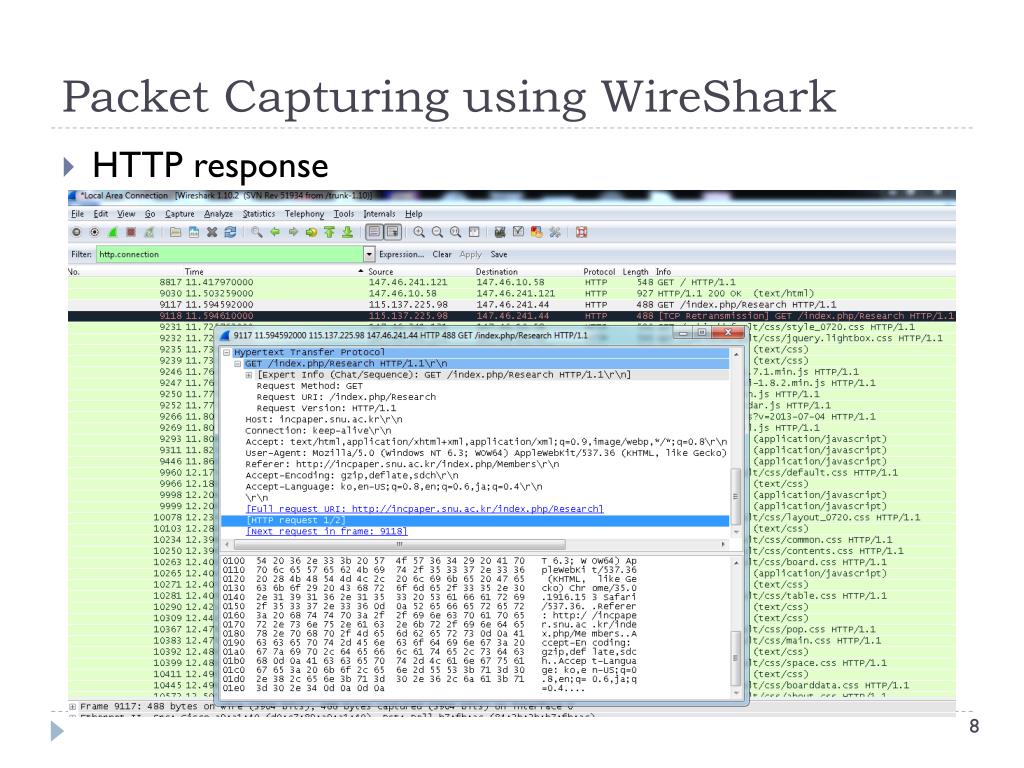Screen dimensions: 1024x768
Task: Sort packet list by Destination column
Action: 496,272
